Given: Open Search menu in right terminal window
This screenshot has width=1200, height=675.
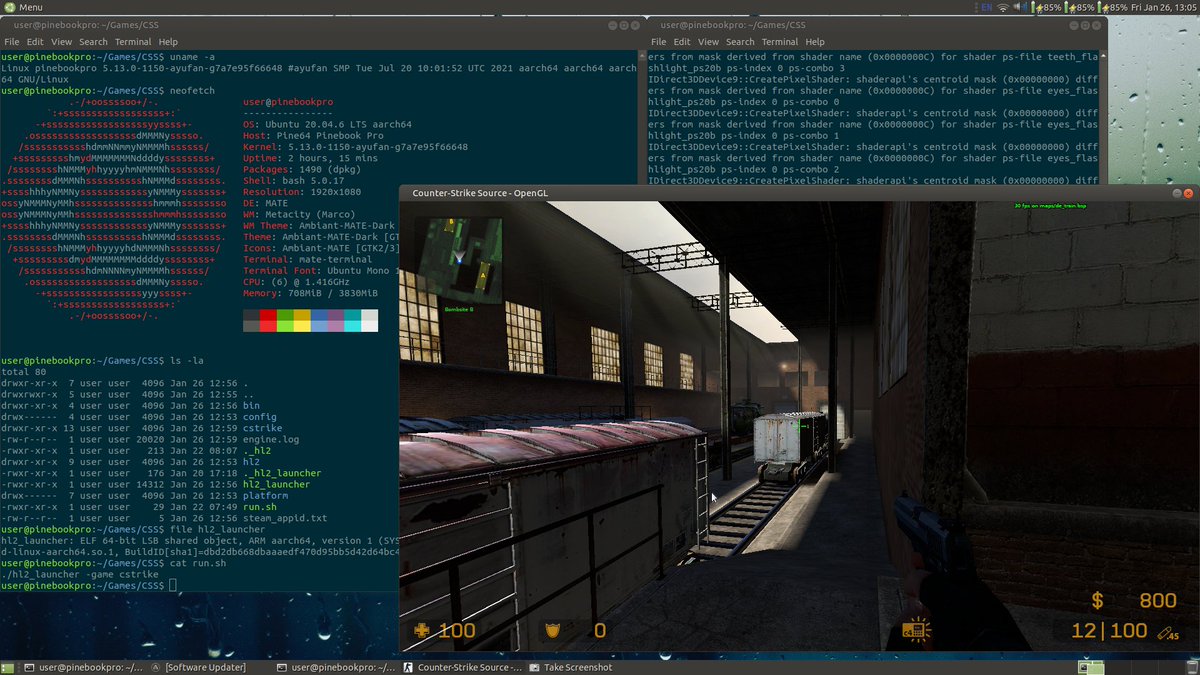Looking at the screenshot, I should point(740,42).
